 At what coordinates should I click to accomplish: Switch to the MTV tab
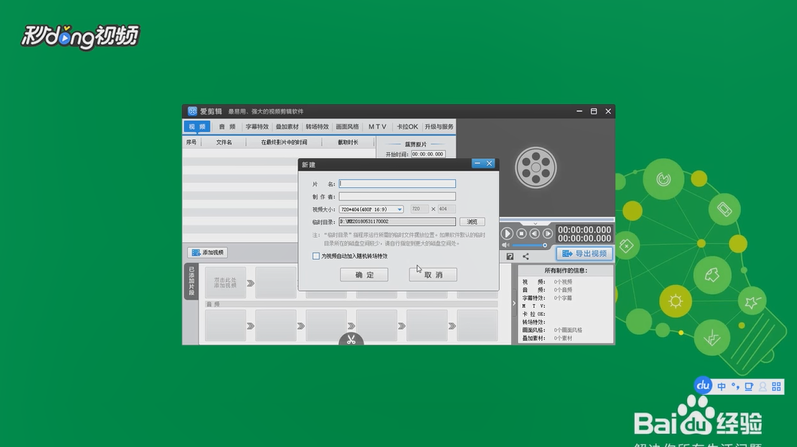pyautogui.click(x=377, y=127)
